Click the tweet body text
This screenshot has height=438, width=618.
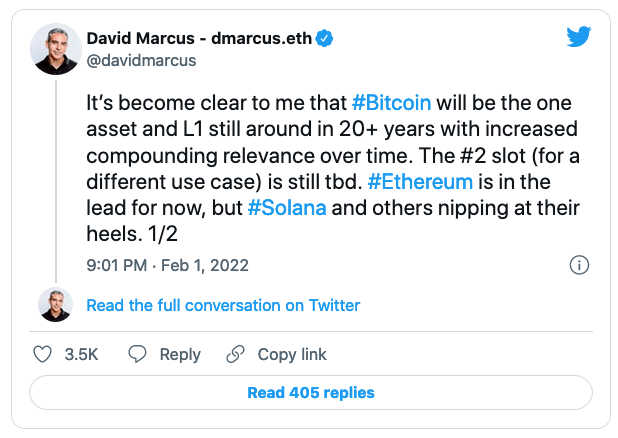click(x=300, y=157)
